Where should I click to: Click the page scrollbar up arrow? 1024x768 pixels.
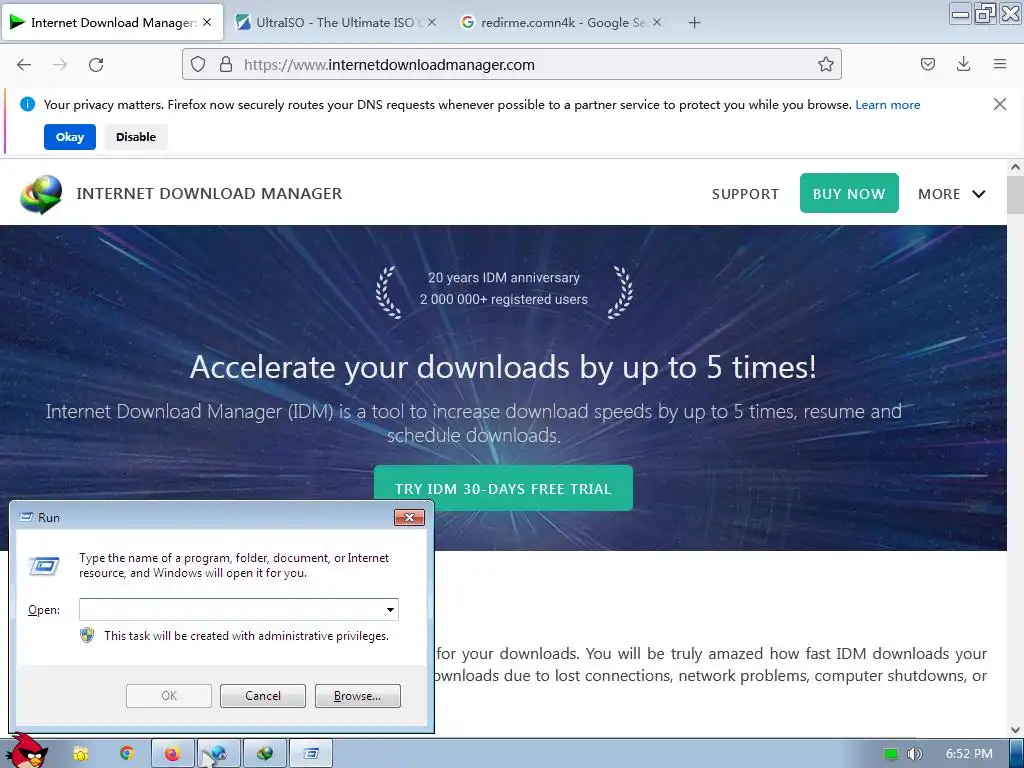(1015, 167)
